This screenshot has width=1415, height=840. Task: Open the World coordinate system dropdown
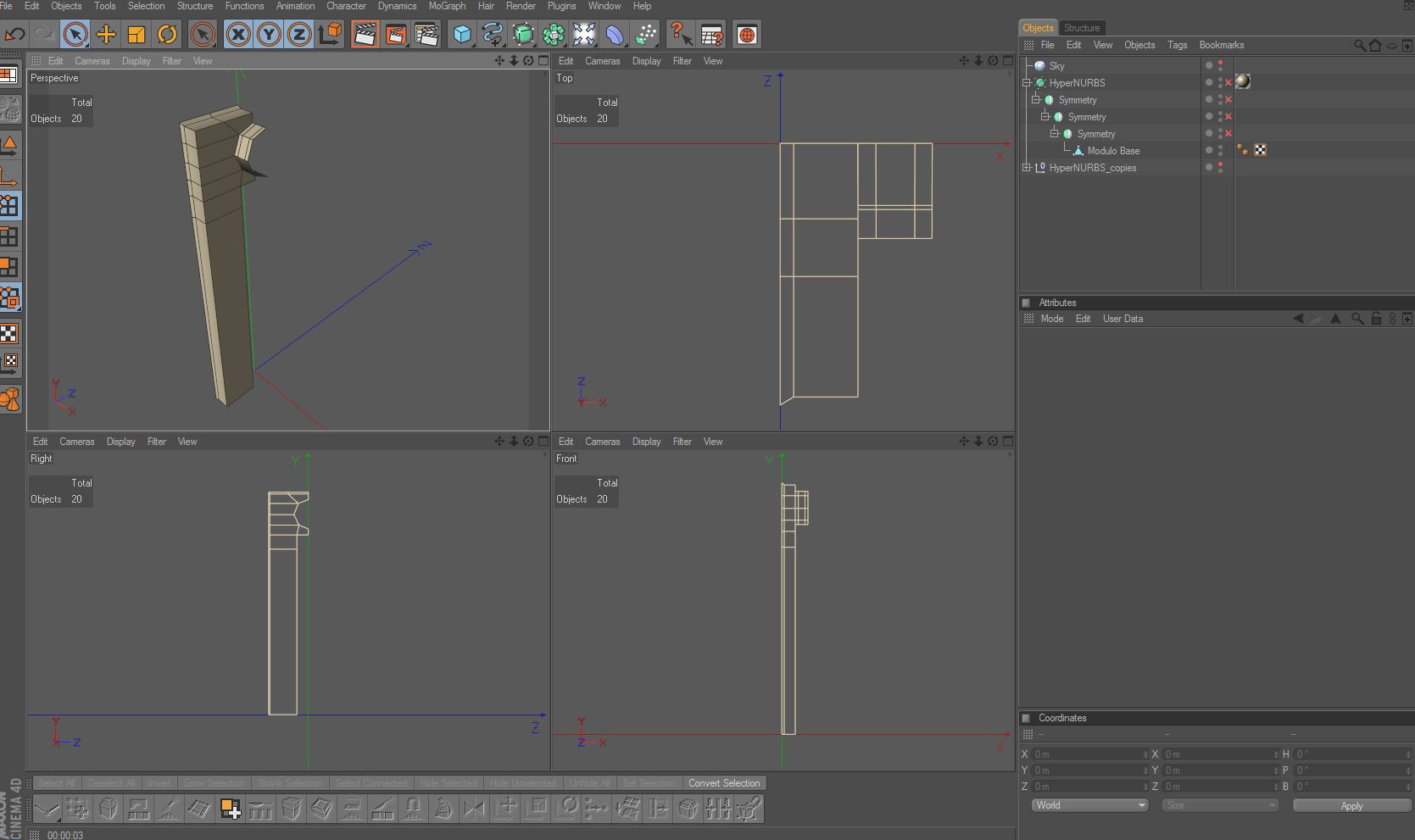pos(1089,805)
